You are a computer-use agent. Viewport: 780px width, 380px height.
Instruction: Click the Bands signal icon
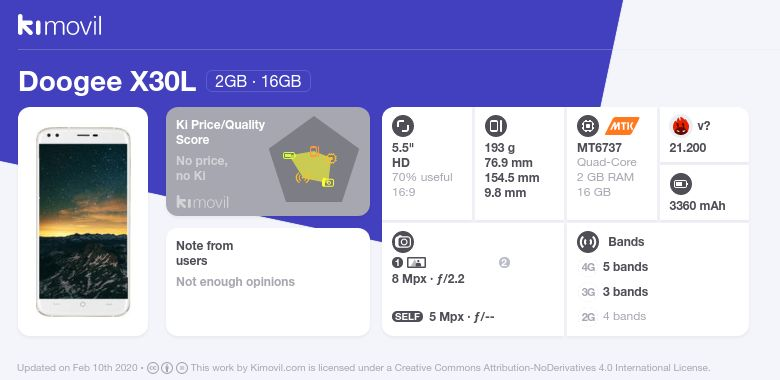click(588, 242)
